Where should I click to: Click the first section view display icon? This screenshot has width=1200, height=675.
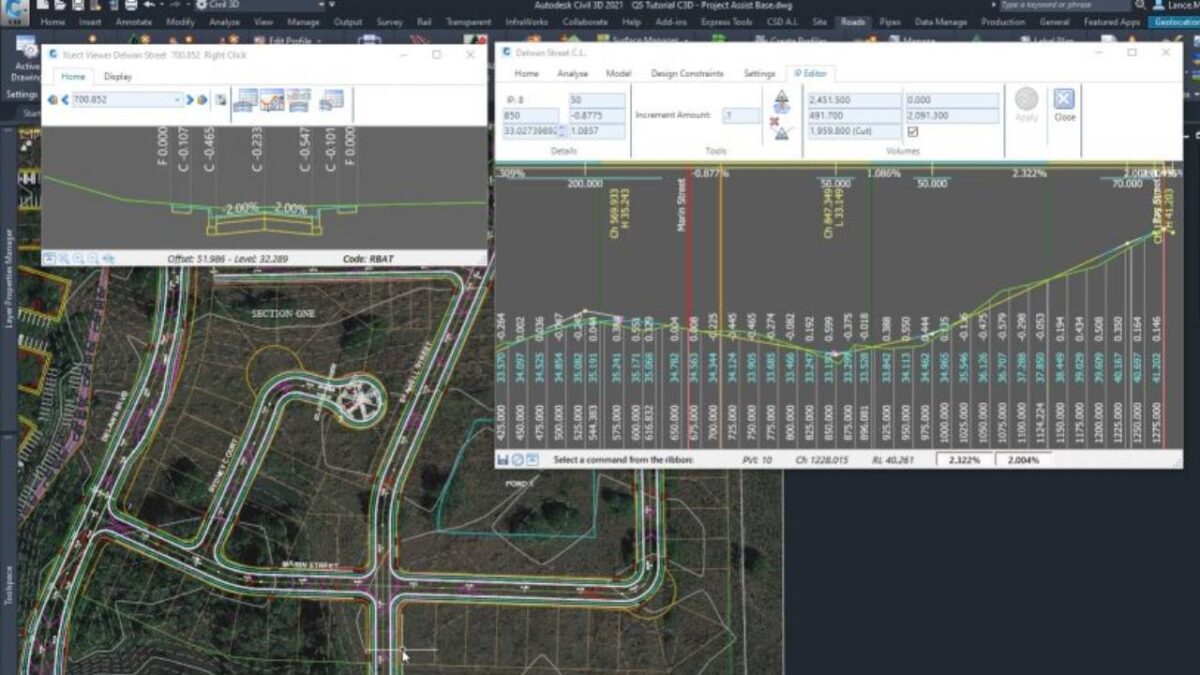point(247,99)
